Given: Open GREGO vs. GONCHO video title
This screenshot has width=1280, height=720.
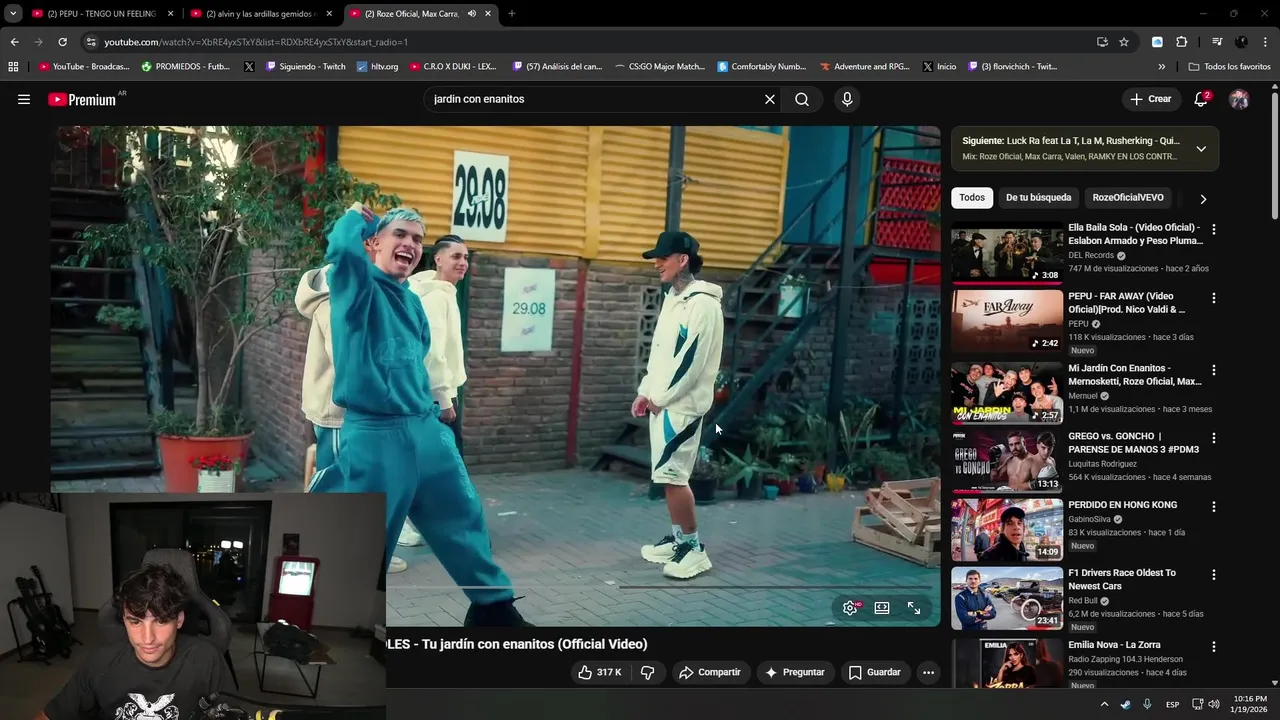Looking at the screenshot, I should 1134,443.
